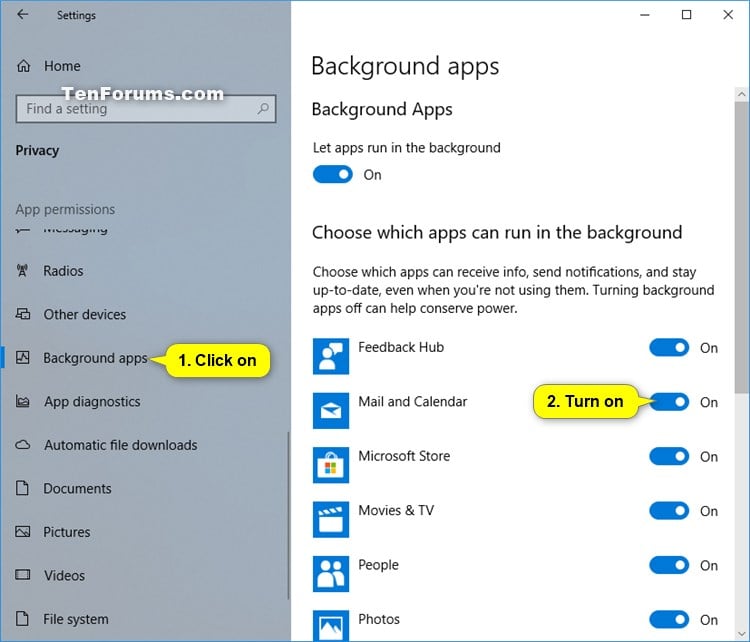Click the Home house icon

point(23,66)
